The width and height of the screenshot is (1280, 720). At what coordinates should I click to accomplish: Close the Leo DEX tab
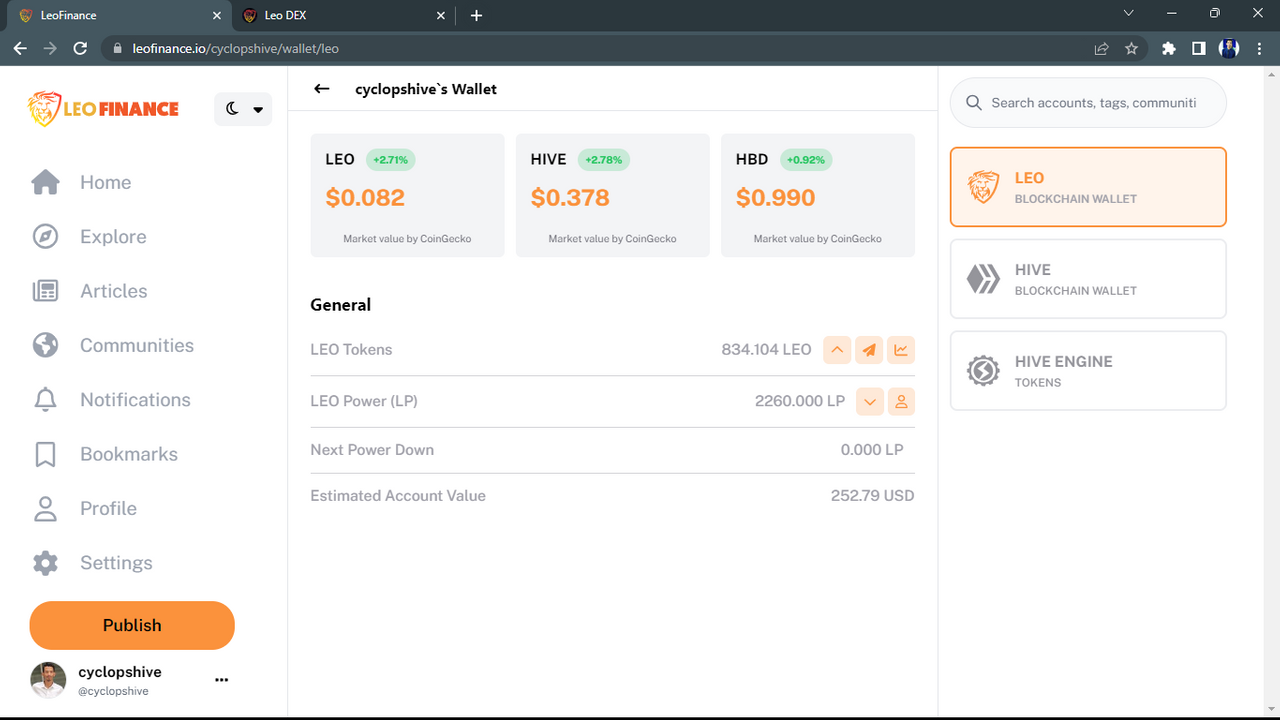pyautogui.click(x=441, y=15)
